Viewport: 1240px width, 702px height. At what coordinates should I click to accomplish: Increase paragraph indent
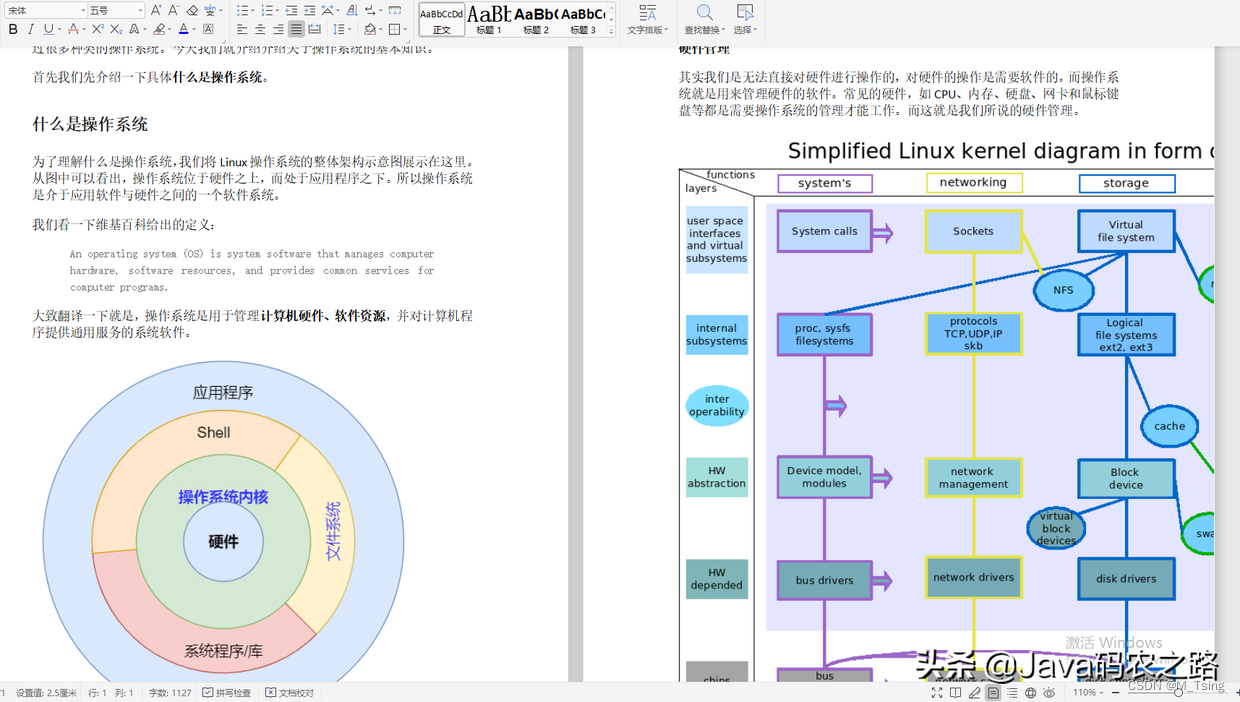tap(309, 10)
